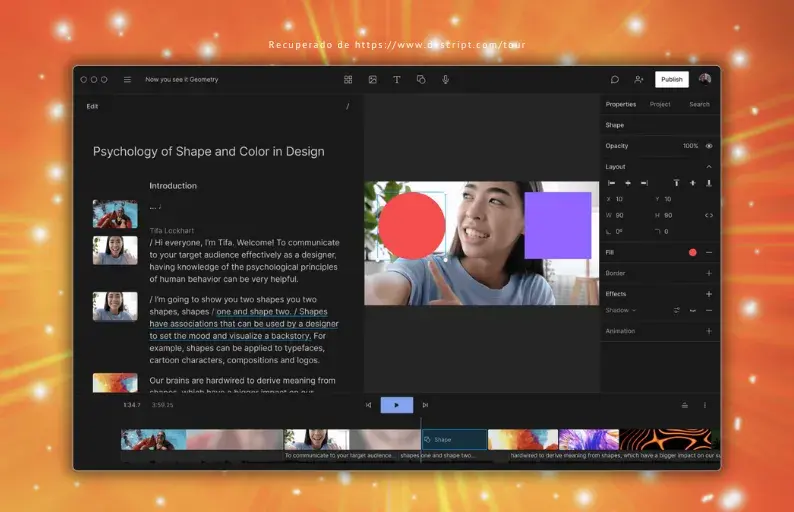Align shape to left edge icon
The width and height of the screenshot is (794, 512).
pyautogui.click(x=611, y=183)
